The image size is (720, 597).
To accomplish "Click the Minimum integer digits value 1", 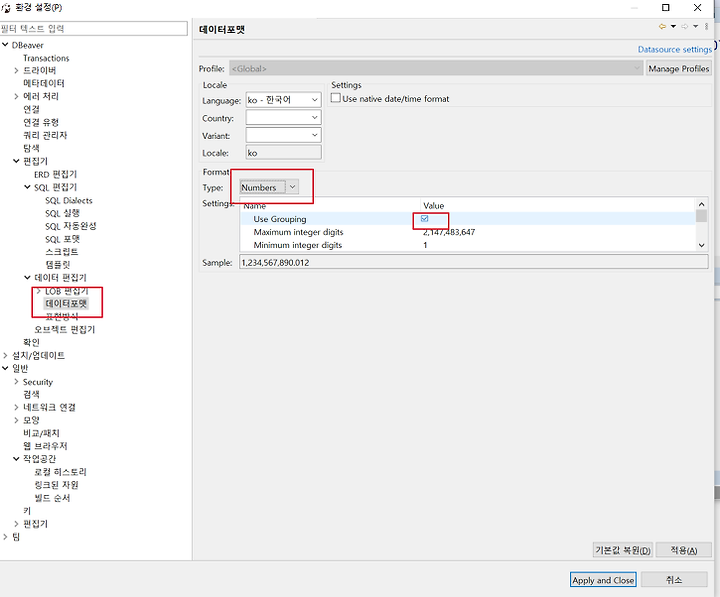I will point(425,245).
